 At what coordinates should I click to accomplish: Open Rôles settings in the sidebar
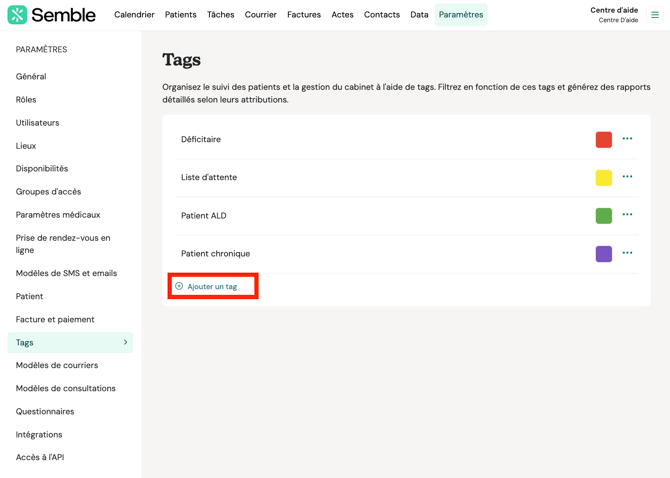tap(26, 100)
